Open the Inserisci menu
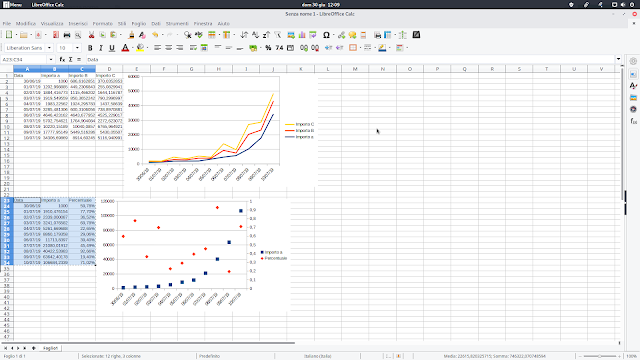The image size is (640, 360). [78, 24]
